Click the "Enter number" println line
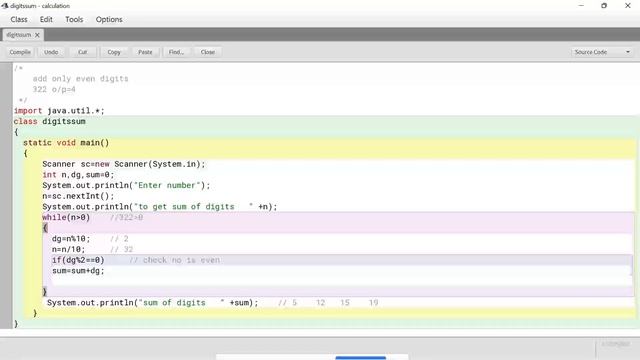 126,185
